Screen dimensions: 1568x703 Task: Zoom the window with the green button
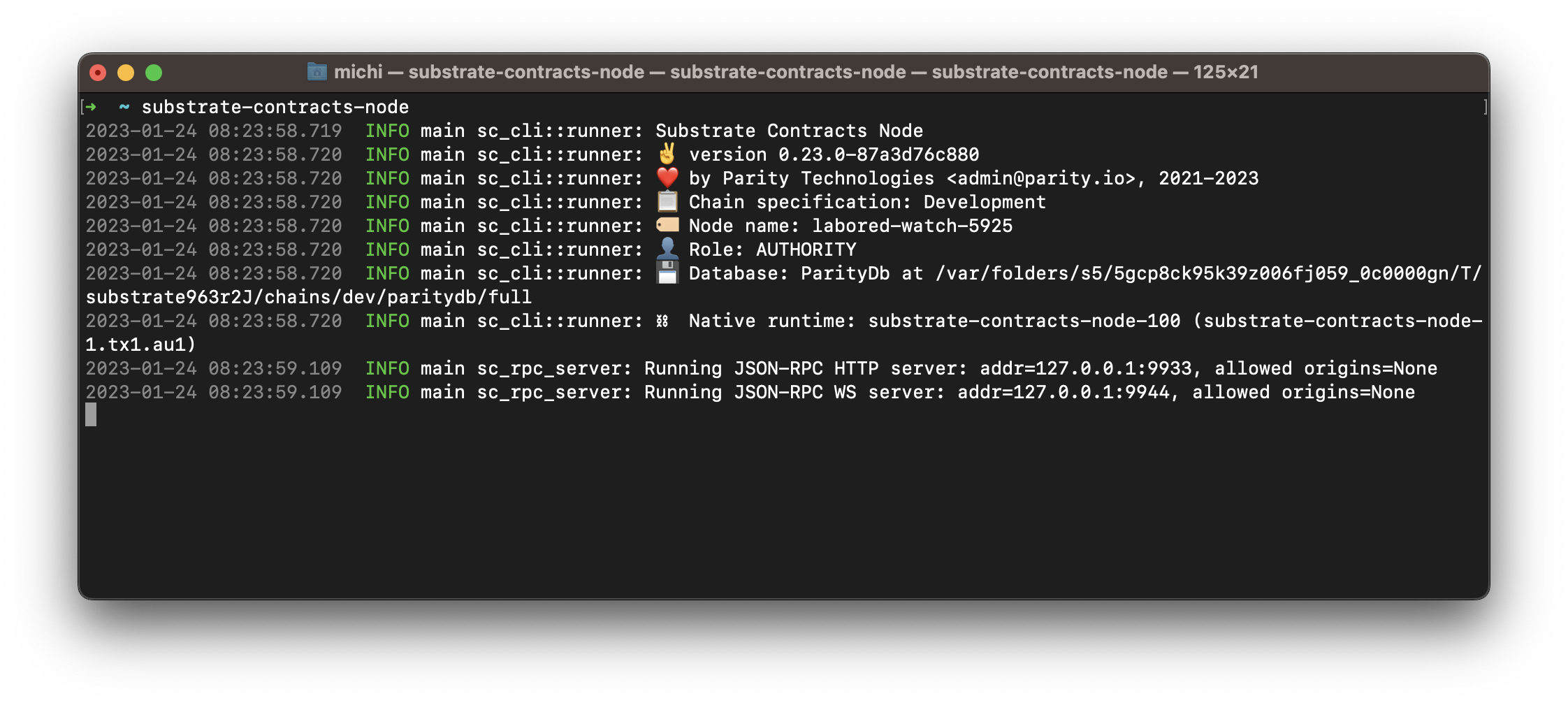(154, 73)
